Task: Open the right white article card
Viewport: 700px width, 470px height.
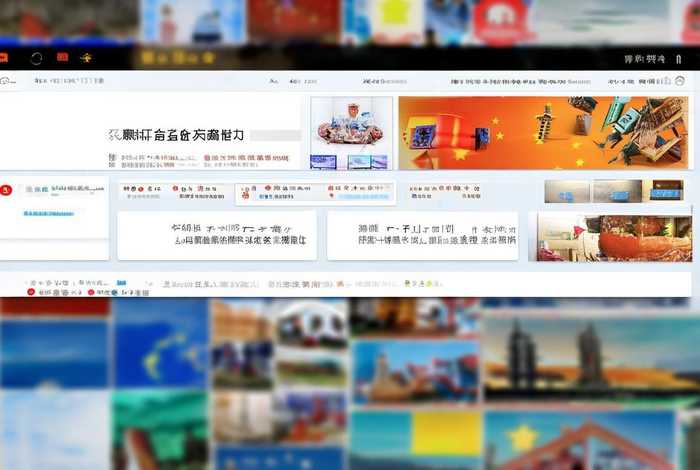Action: coord(423,236)
